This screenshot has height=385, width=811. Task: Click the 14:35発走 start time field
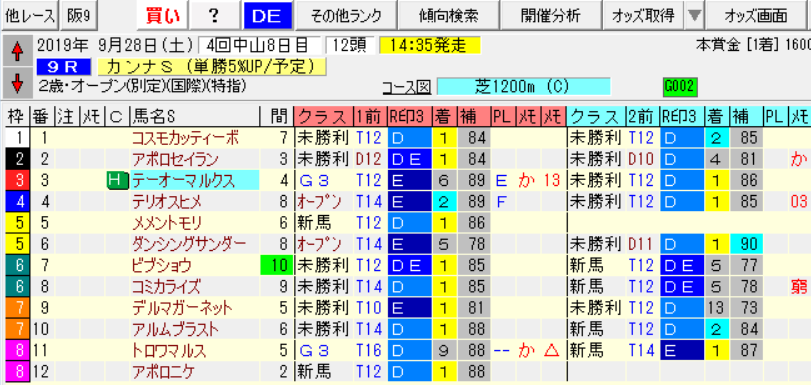click(x=430, y=46)
